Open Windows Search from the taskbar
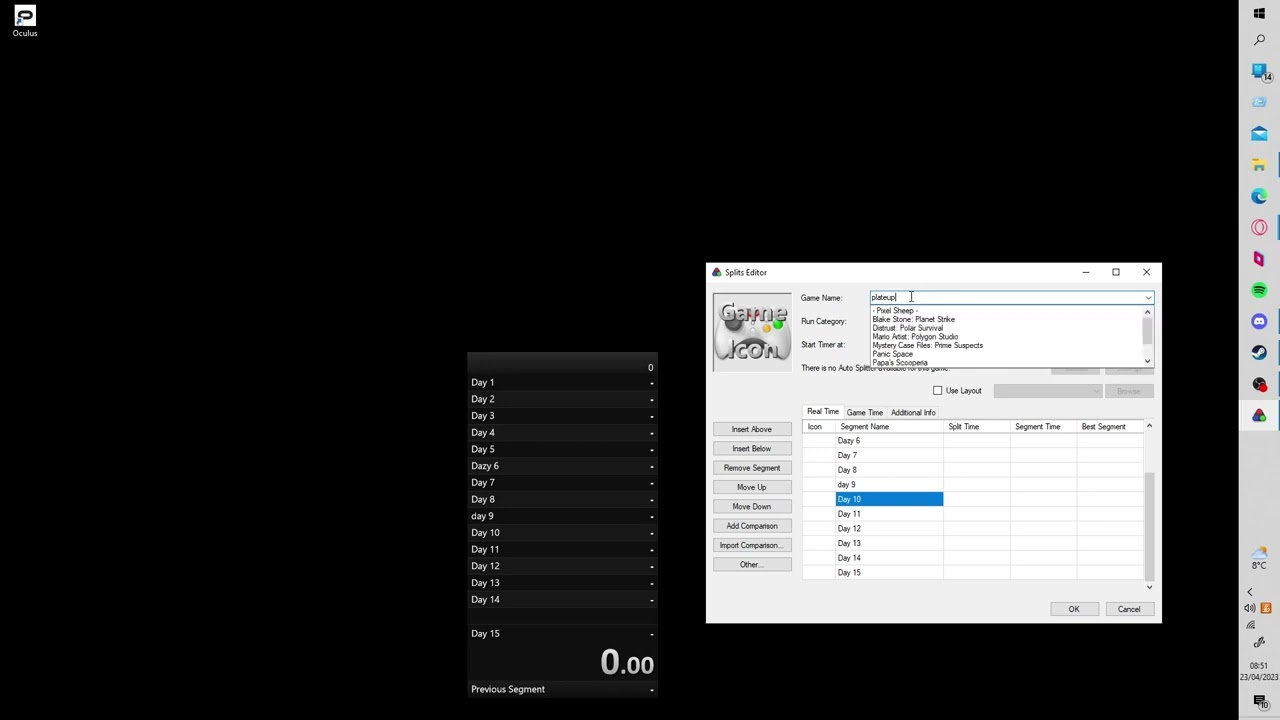Screen dimensions: 1280x720 pyautogui.click(x=1259, y=40)
